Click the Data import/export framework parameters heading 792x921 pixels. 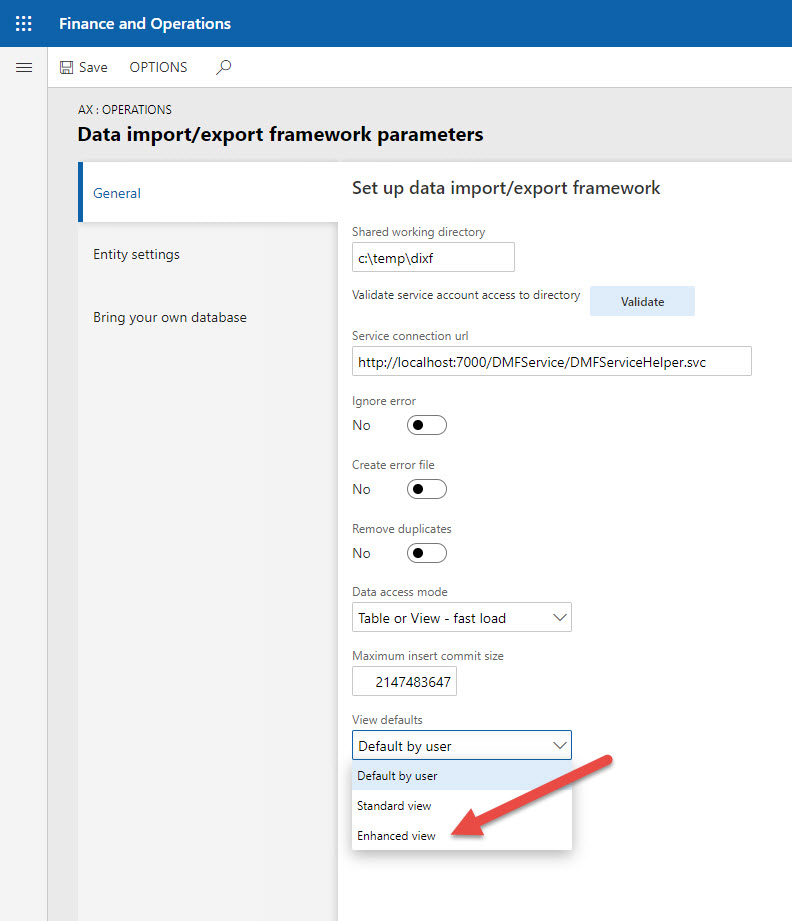(280, 135)
